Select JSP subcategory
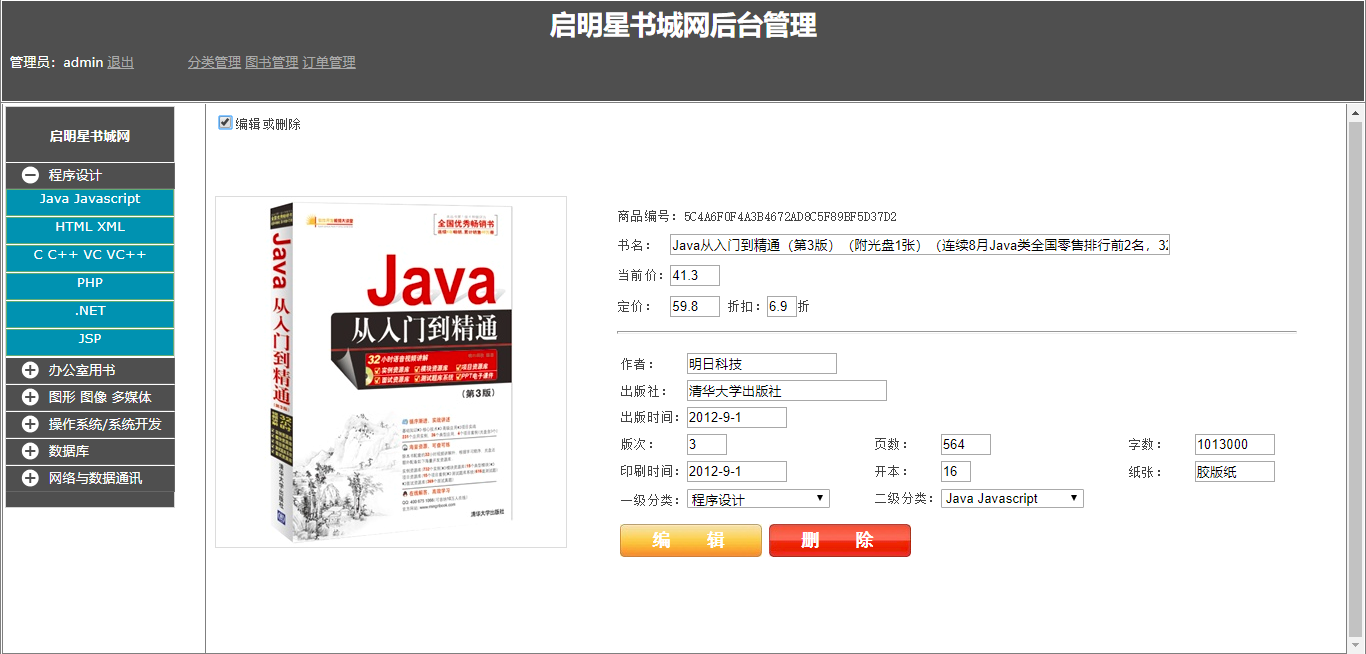1366x654 pixels. 90,340
